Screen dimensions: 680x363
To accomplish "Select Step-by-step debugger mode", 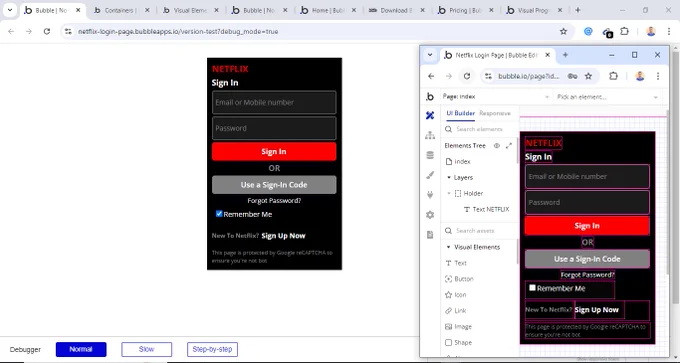I will pos(212,349).
